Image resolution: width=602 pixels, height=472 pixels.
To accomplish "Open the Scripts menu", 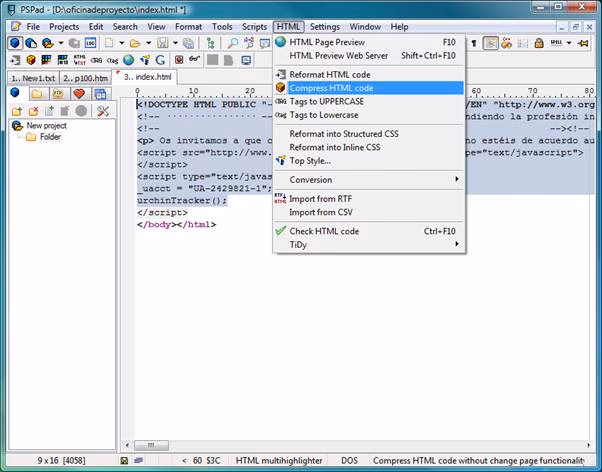I will 255,27.
